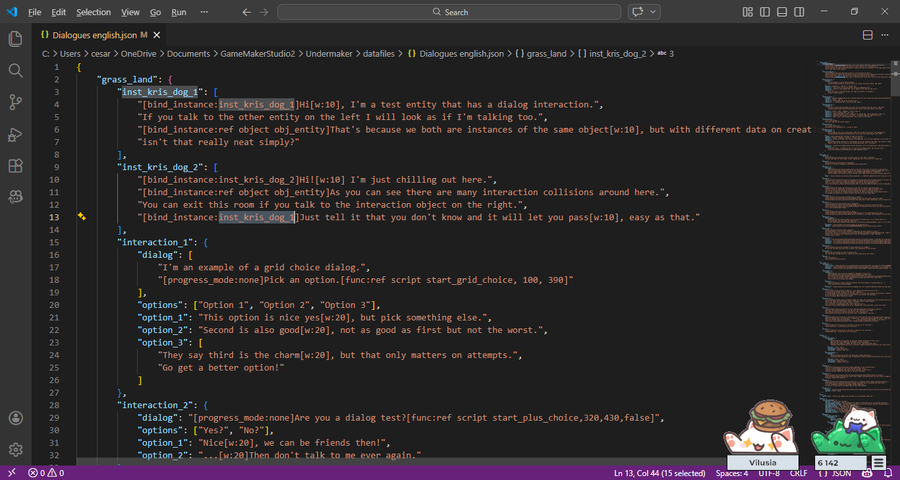
Task: Open the Selection menu
Action: coord(94,12)
